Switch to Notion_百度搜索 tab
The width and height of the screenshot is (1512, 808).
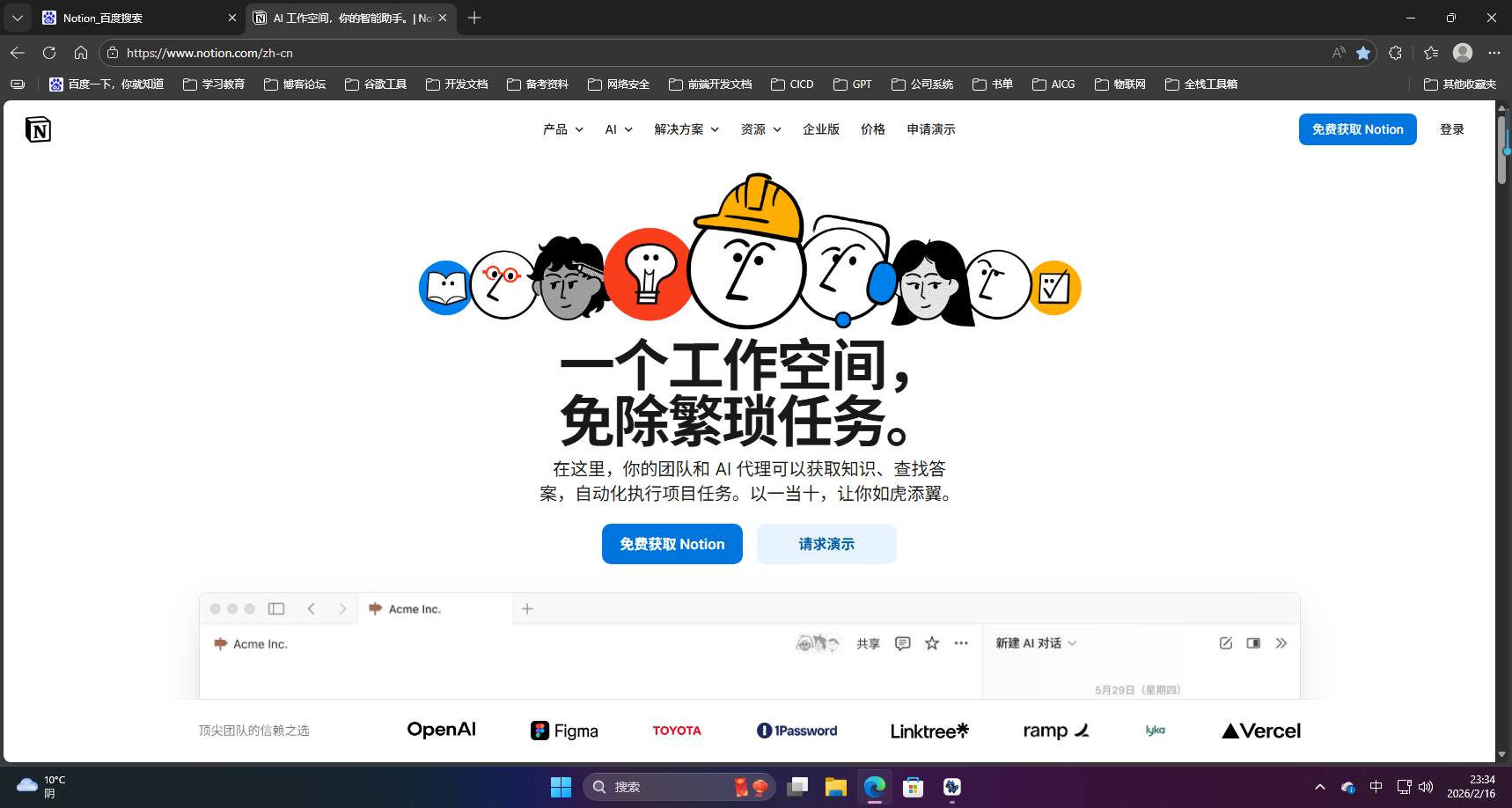click(x=139, y=18)
